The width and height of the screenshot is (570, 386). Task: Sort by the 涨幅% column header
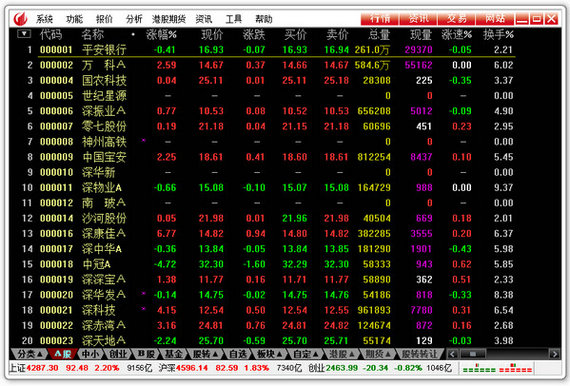[161, 35]
